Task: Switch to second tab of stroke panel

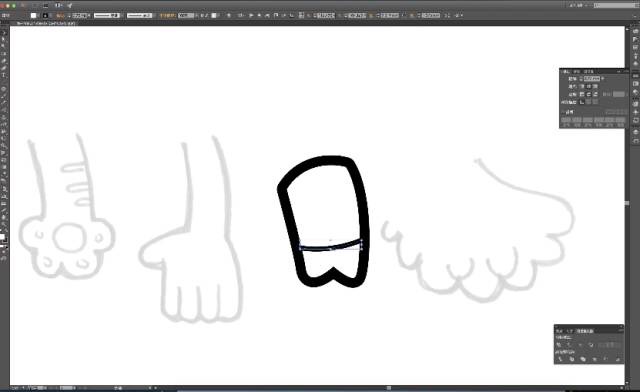Action: point(577,72)
